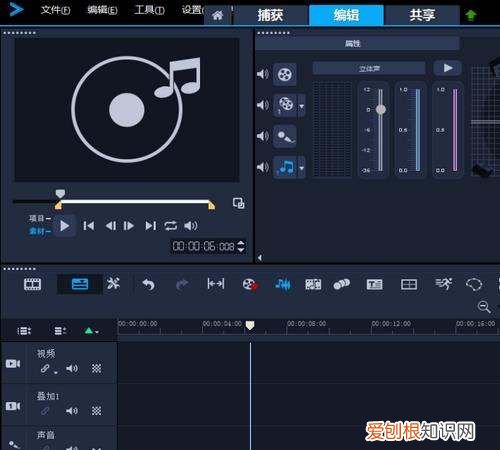Open chapter/cue point dropdown

tap(91, 331)
